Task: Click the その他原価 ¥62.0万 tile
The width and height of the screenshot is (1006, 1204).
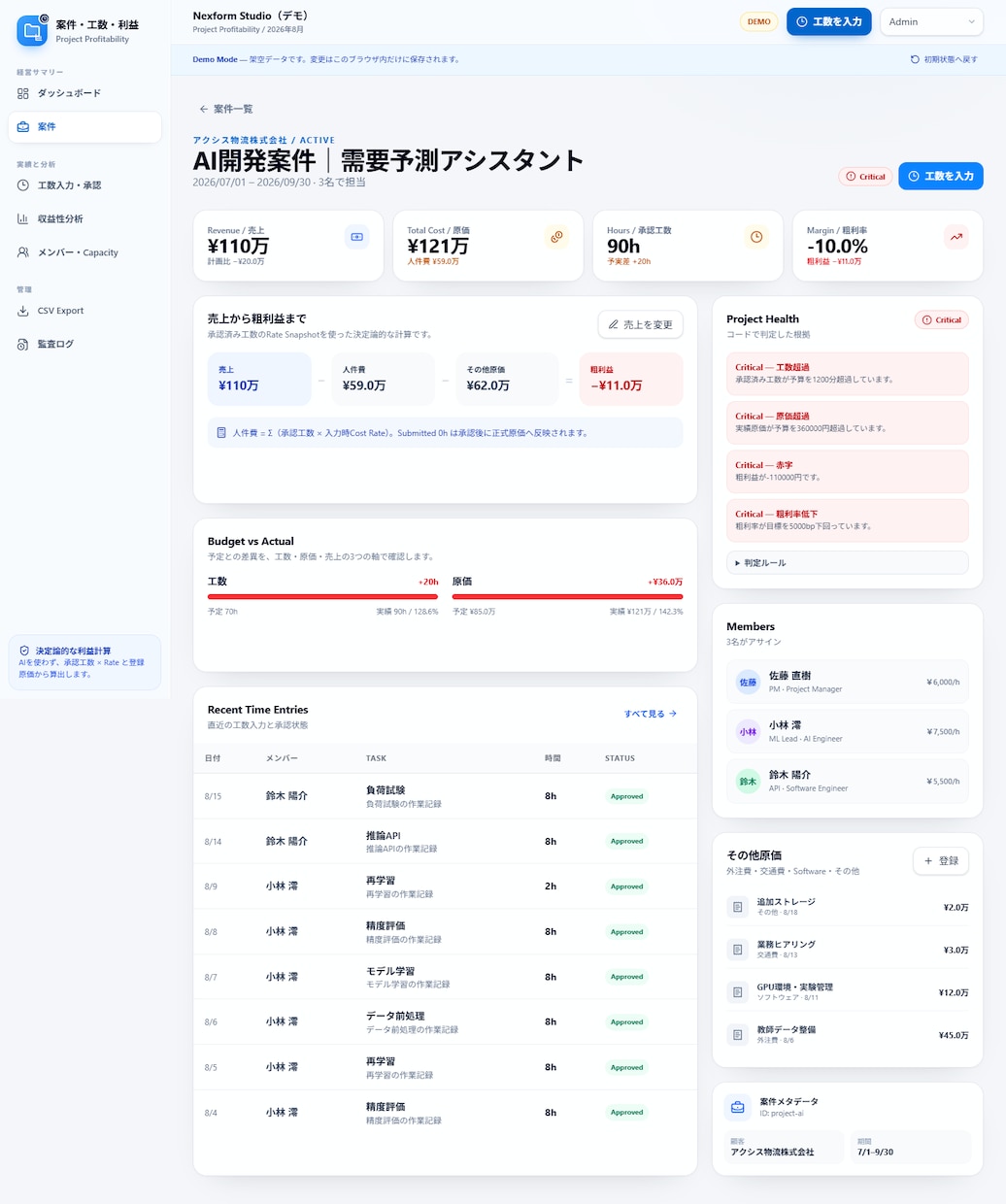Action: pyautogui.click(x=507, y=379)
